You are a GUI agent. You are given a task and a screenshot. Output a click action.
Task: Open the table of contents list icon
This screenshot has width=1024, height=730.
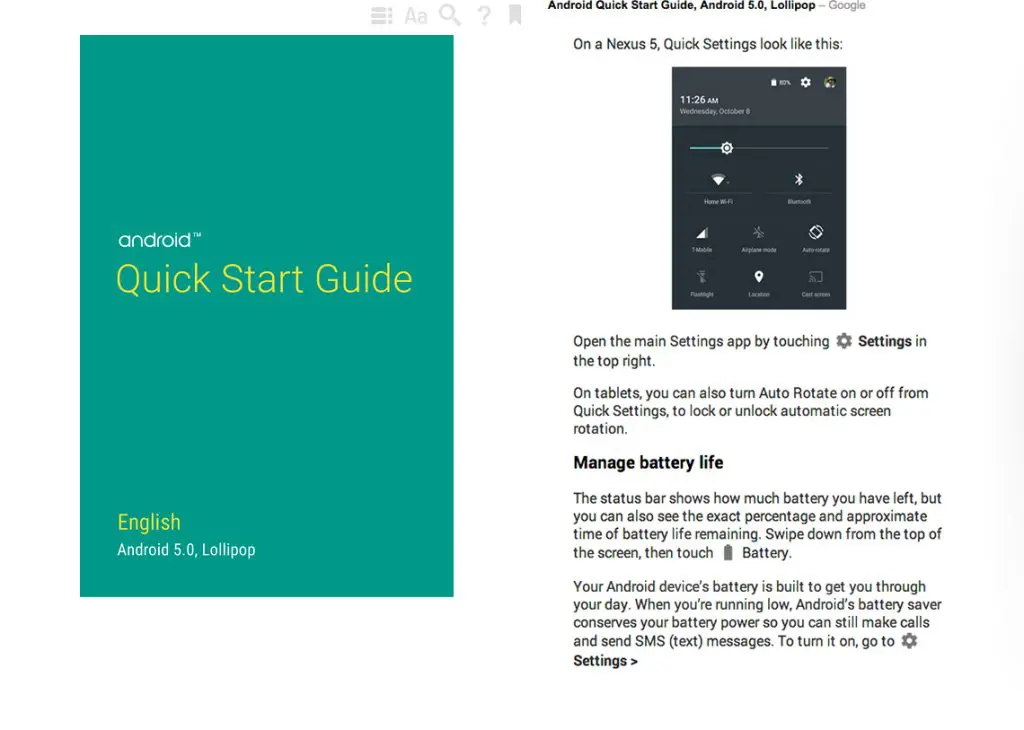tap(381, 16)
